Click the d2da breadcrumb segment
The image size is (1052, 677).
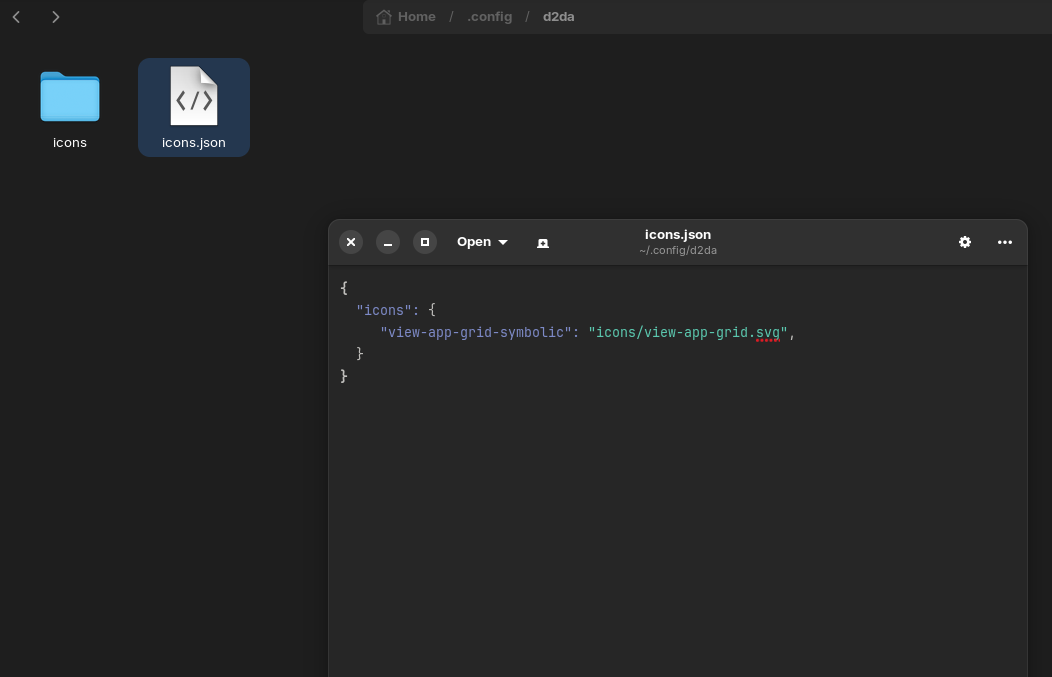[558, 17]
